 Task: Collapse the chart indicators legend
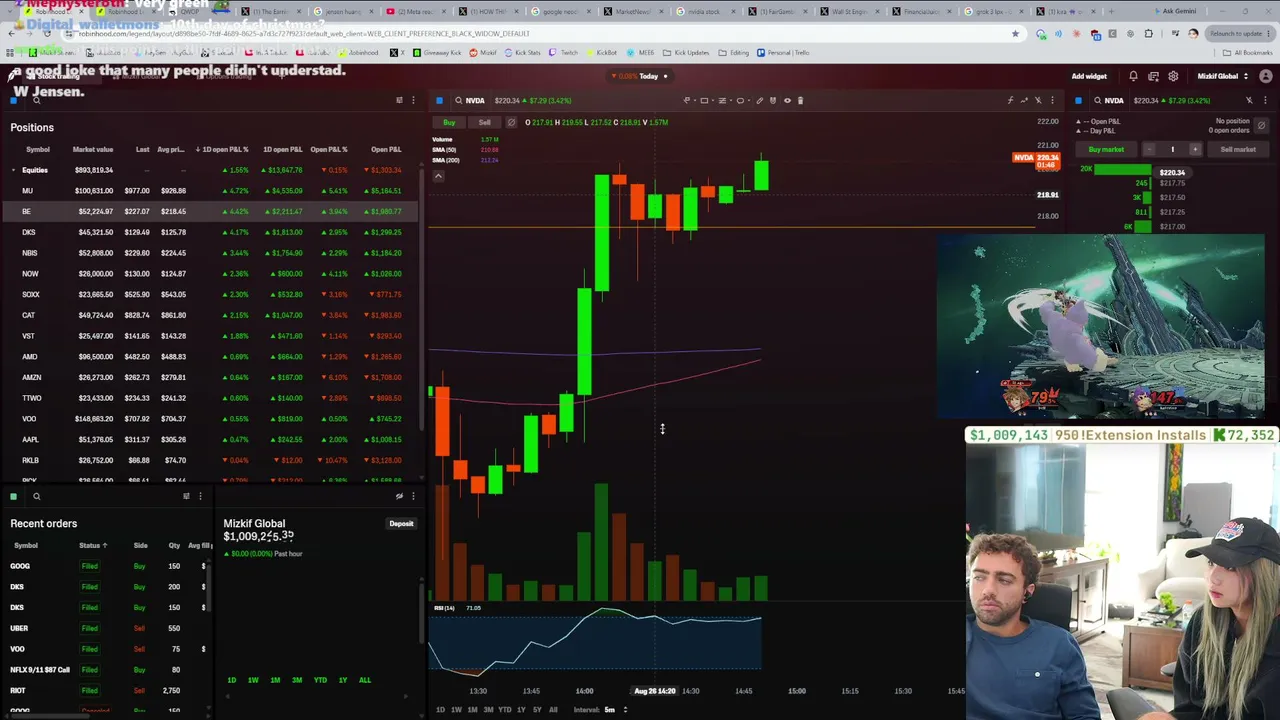tap(438, 176)
